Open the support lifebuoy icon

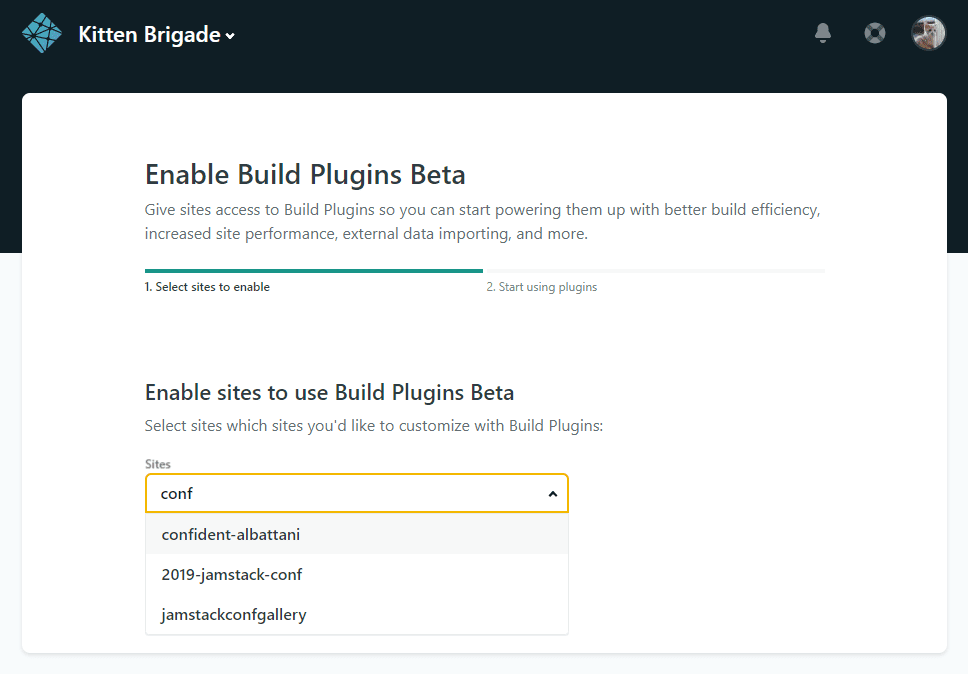tap(875, 33)
